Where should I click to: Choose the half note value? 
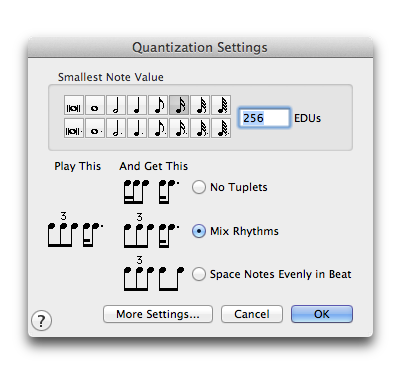tap(116, 105)
